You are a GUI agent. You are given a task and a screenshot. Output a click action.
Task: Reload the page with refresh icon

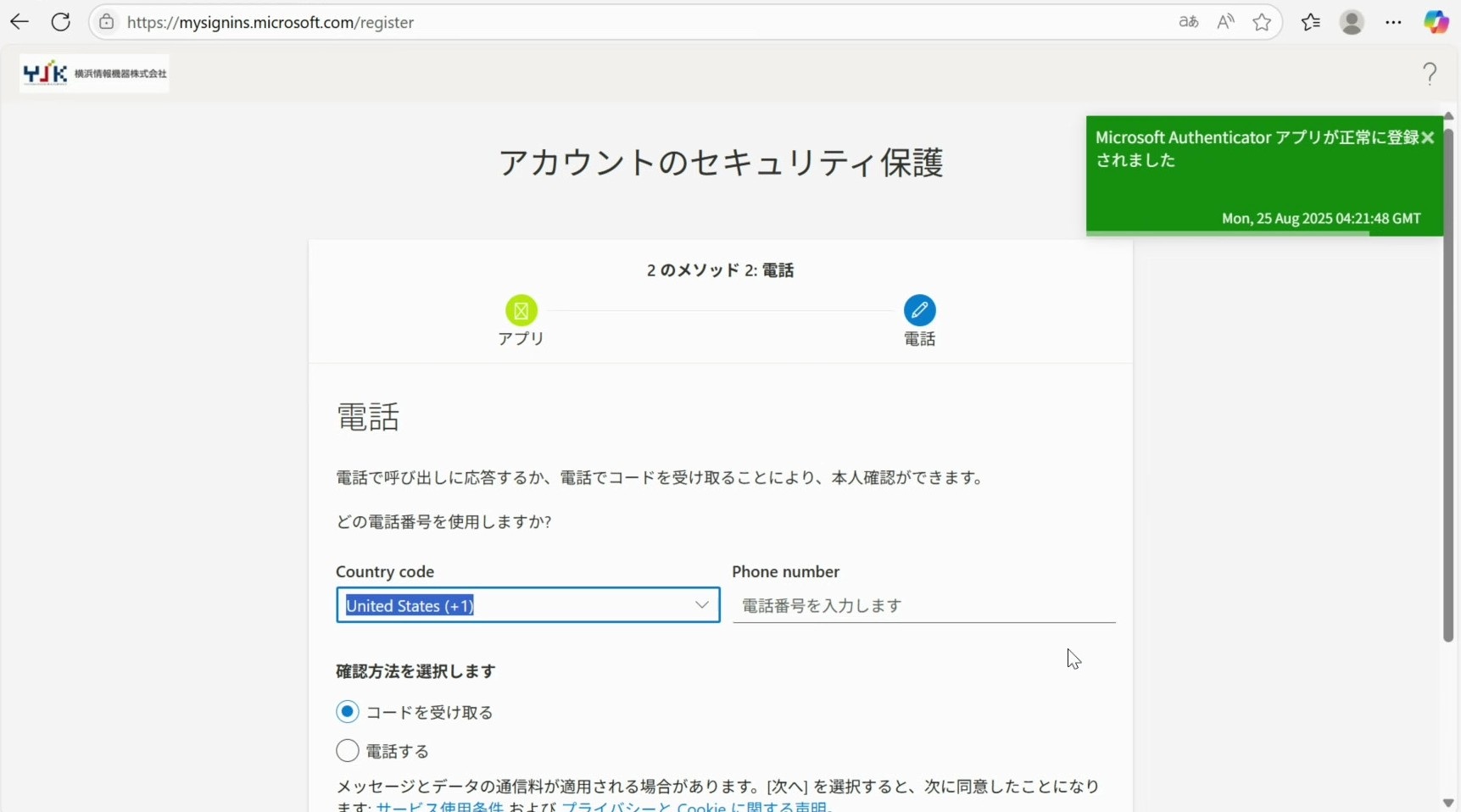(61, 22)
